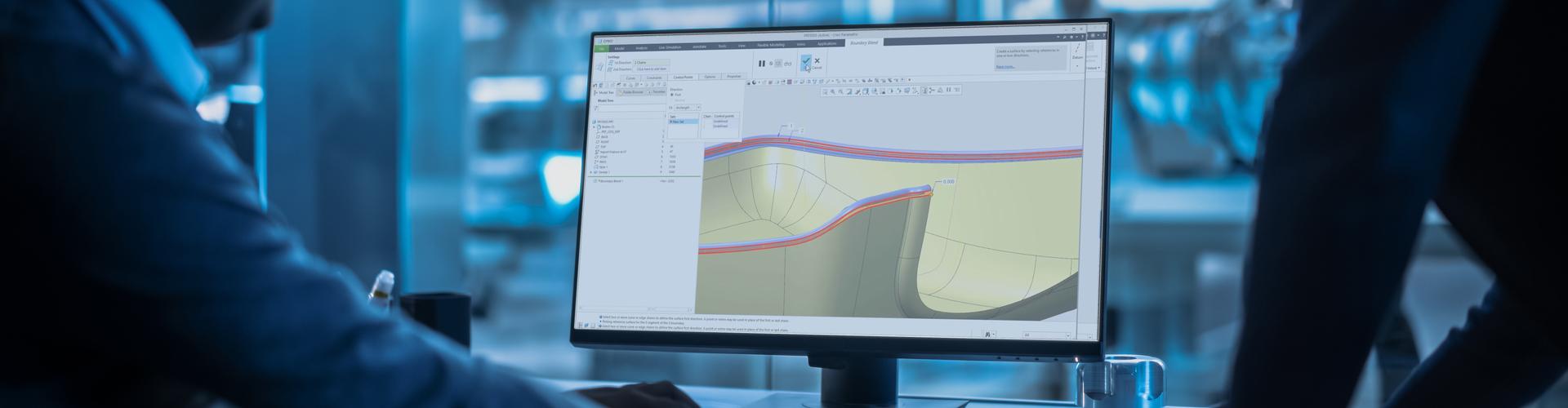Click the green checkmark to accept the feature
The width and height of the screenshot is (1568, 408).
[806, 60]
